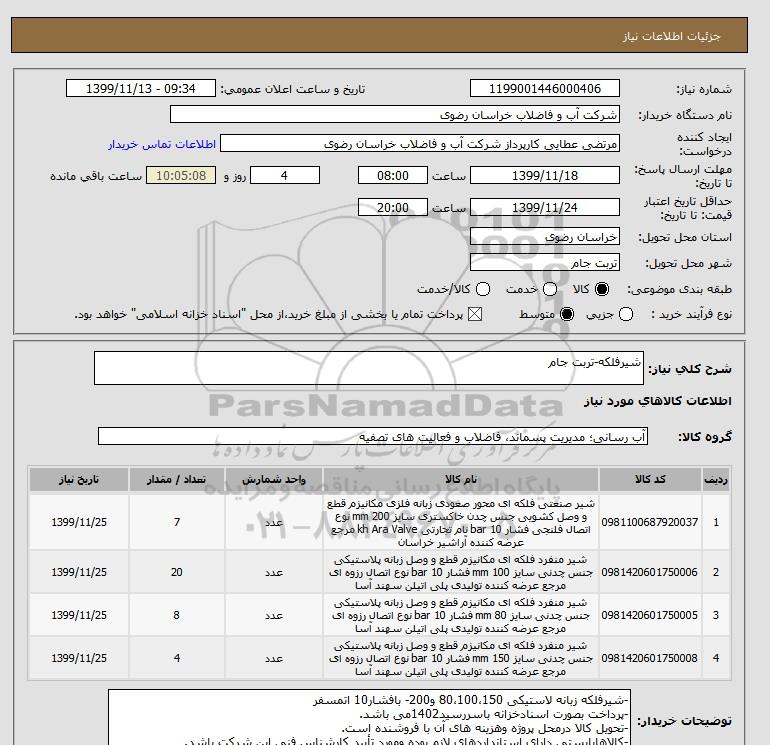770x745 pixels.
Task: Select the خدمت radio button
Action: pos(550,289)
